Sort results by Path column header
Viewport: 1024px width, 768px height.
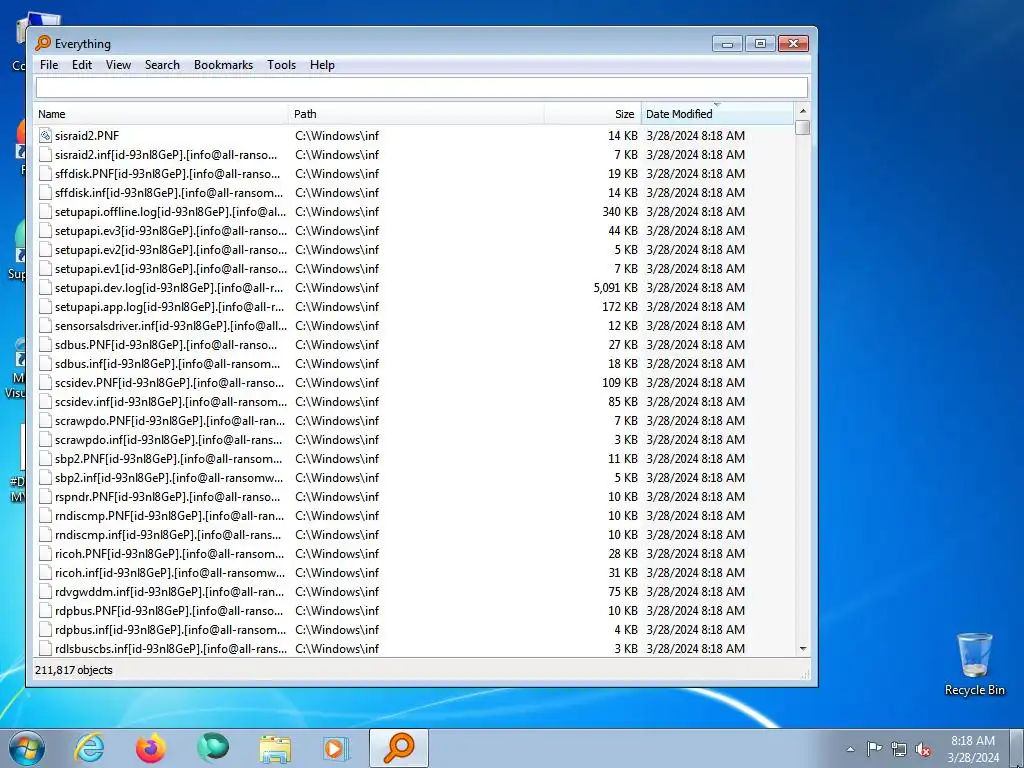pos(416,114)
